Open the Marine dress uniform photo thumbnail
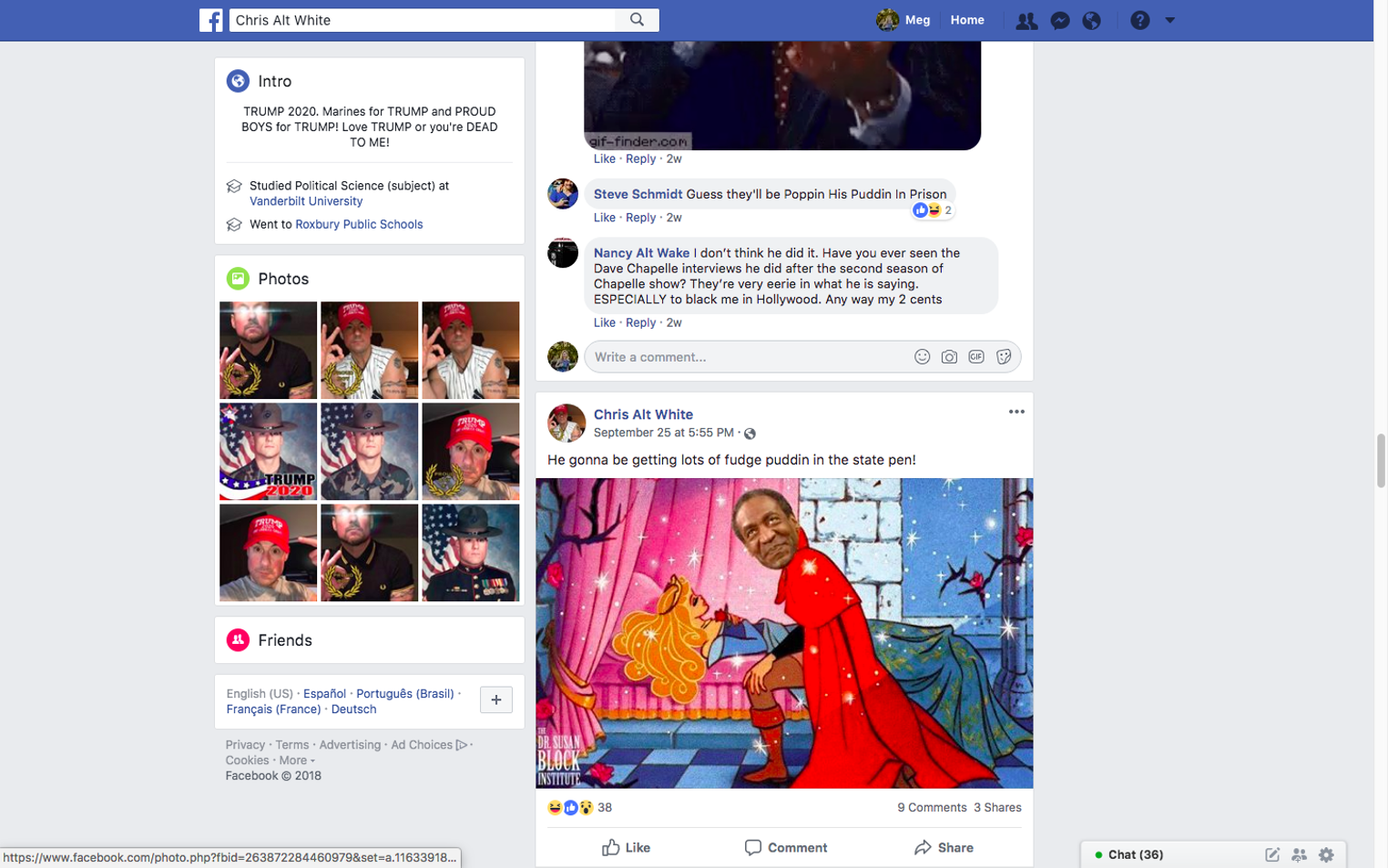Viewport: 1388px width, 868px height. (x=470, y=553)
